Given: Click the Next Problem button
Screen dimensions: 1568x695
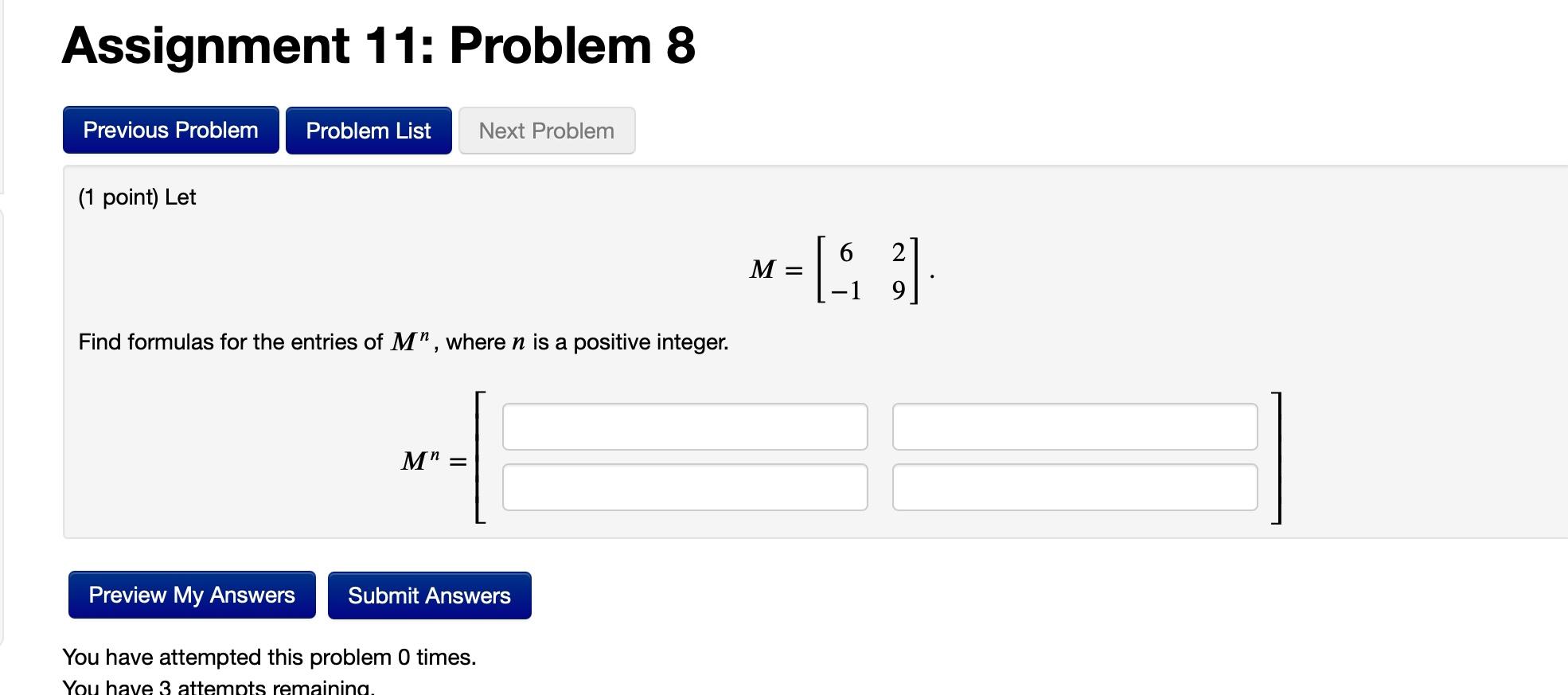Looking at the screenshot, I should coord(546,130).
